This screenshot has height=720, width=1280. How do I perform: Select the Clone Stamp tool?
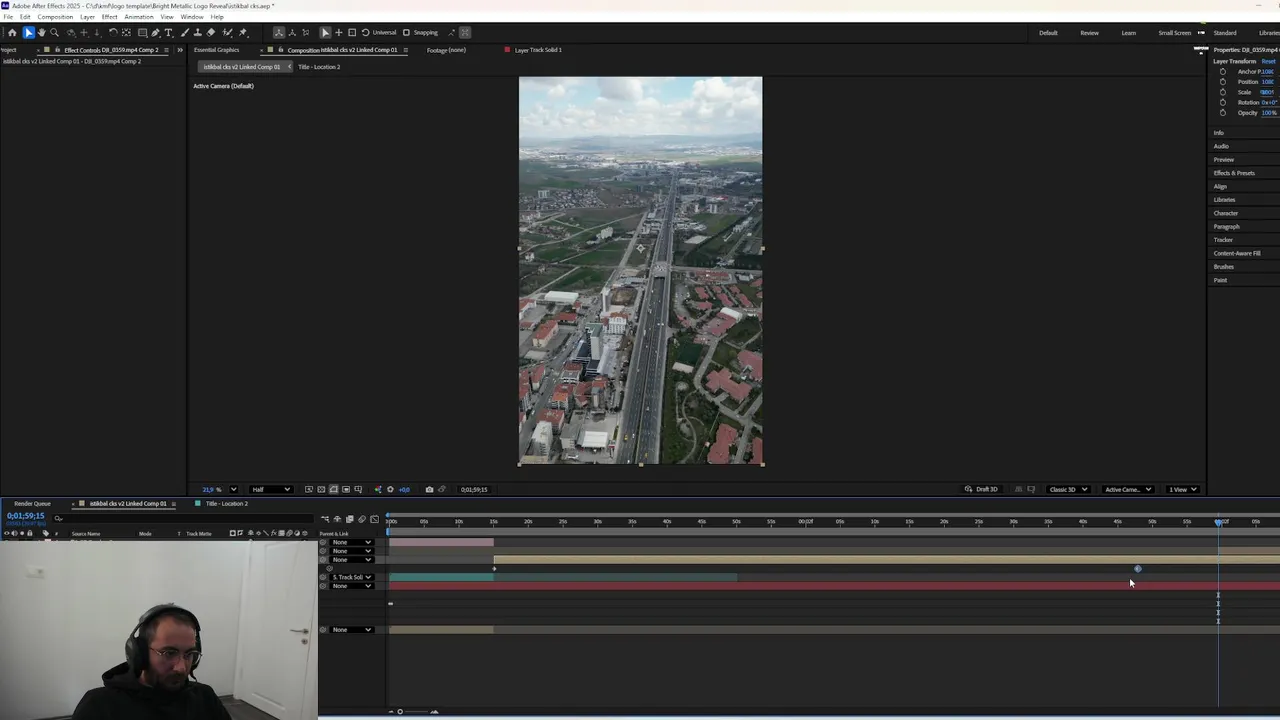click(x=197, y=33)
